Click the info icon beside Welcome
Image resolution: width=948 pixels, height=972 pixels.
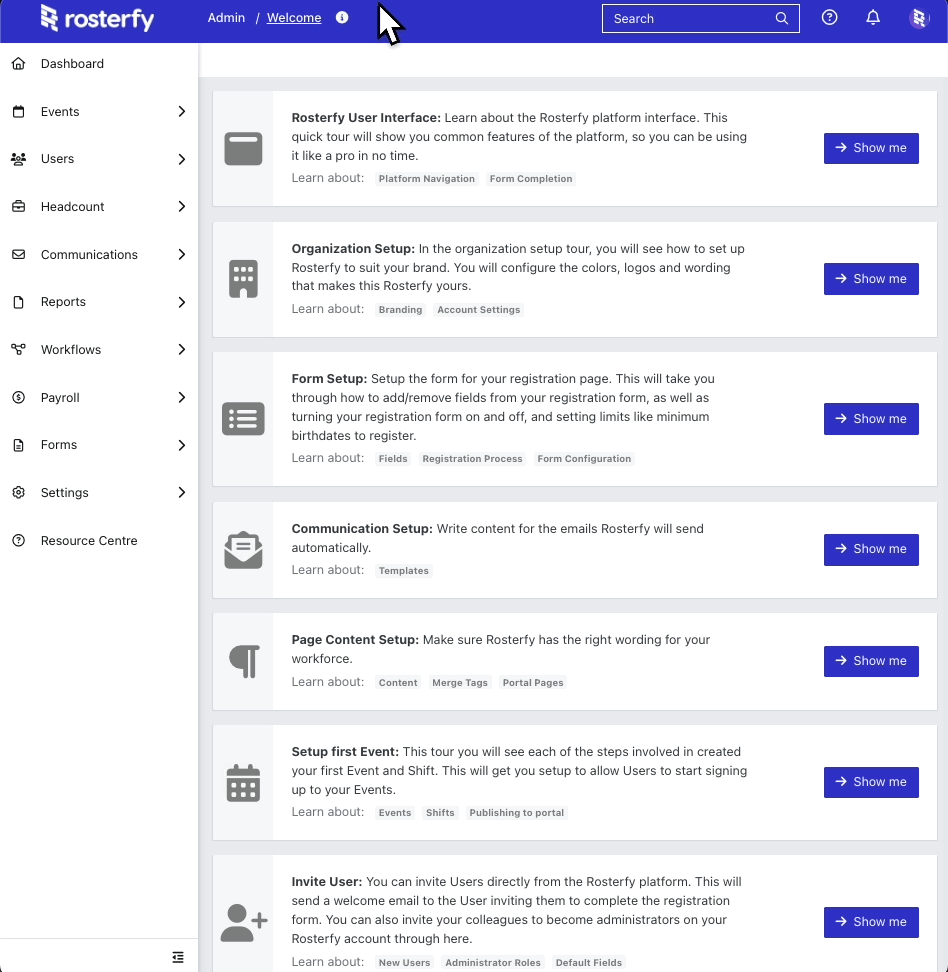click(x=342, y=17)
